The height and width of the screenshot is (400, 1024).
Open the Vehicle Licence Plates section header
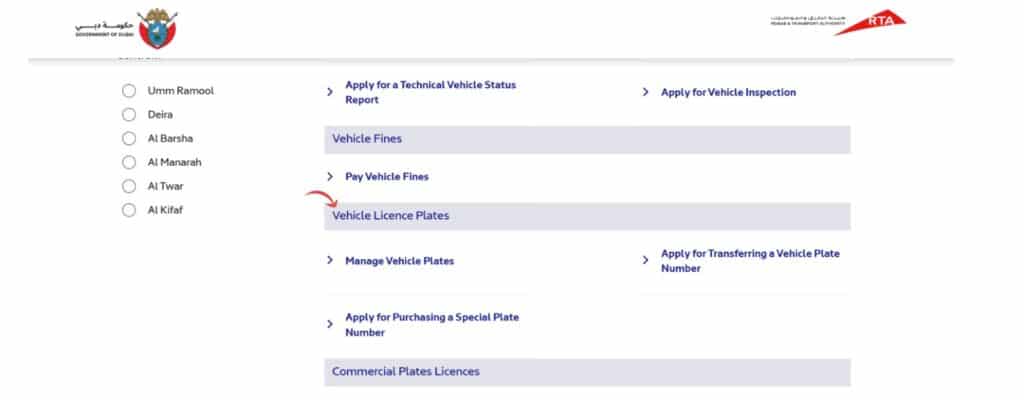pos(587,216)
